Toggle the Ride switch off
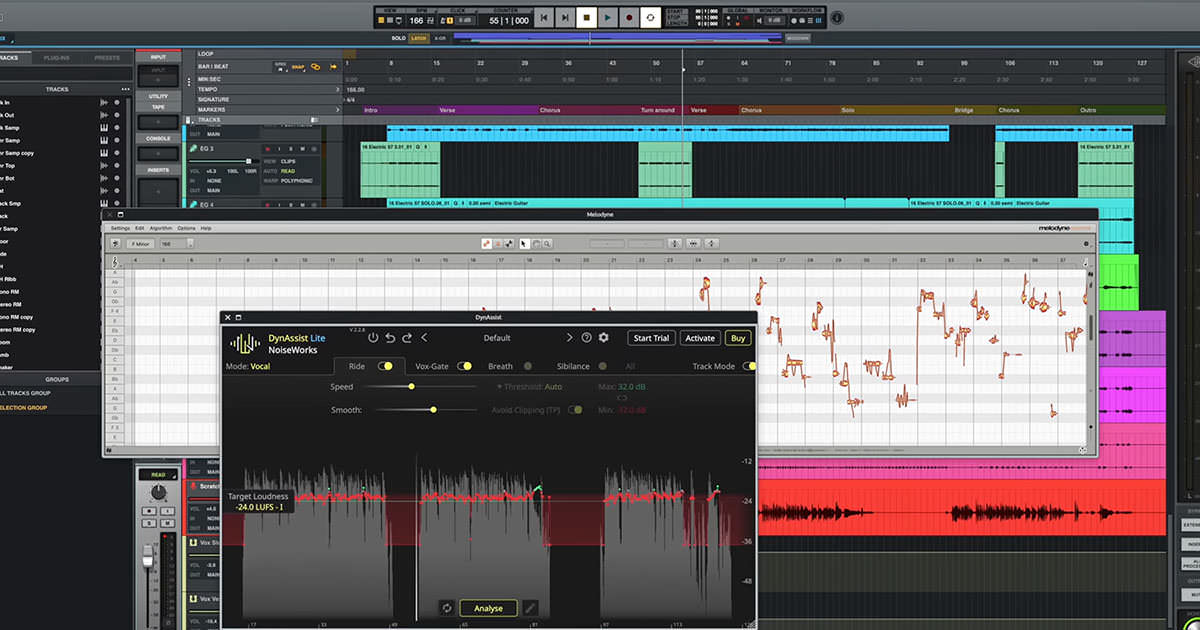 pyautogui.click(x=385, y=366)
